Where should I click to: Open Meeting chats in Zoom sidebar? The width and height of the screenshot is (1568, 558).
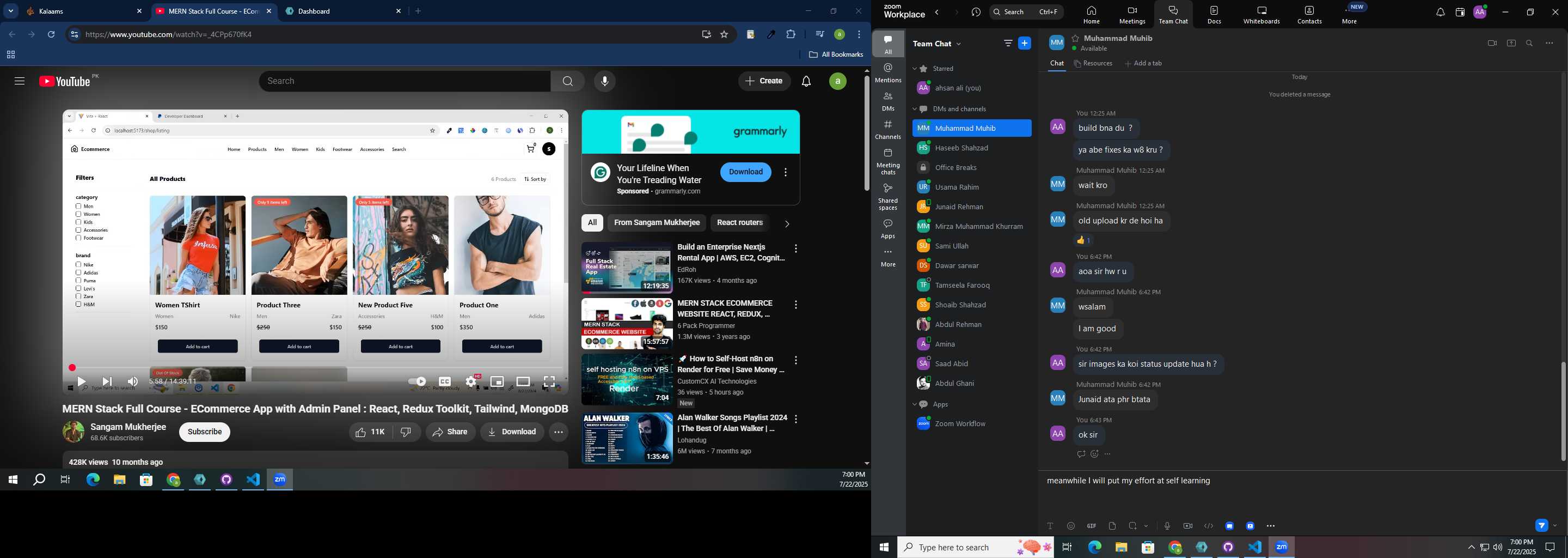(888, 161)
